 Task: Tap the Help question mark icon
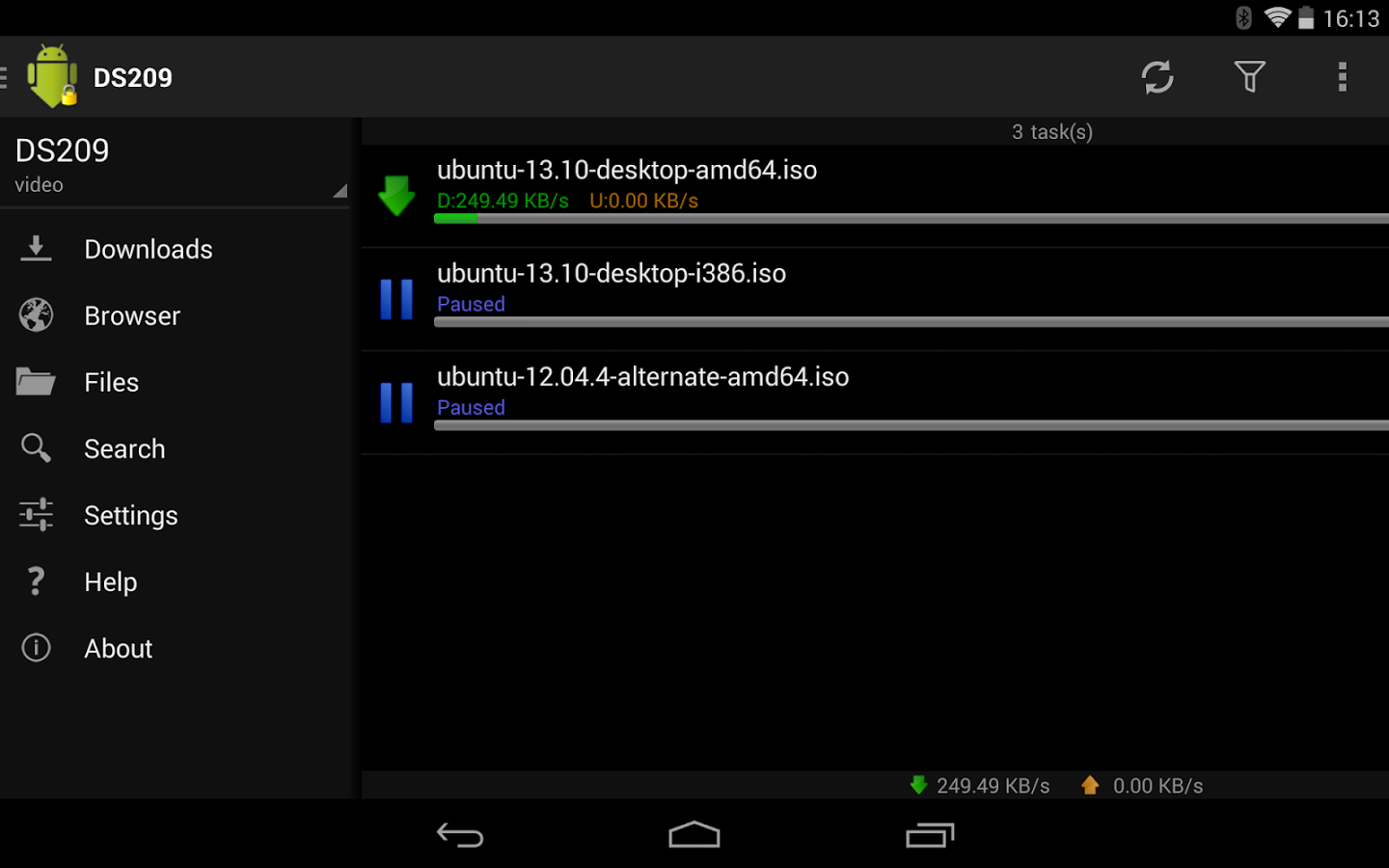(36, 581)
